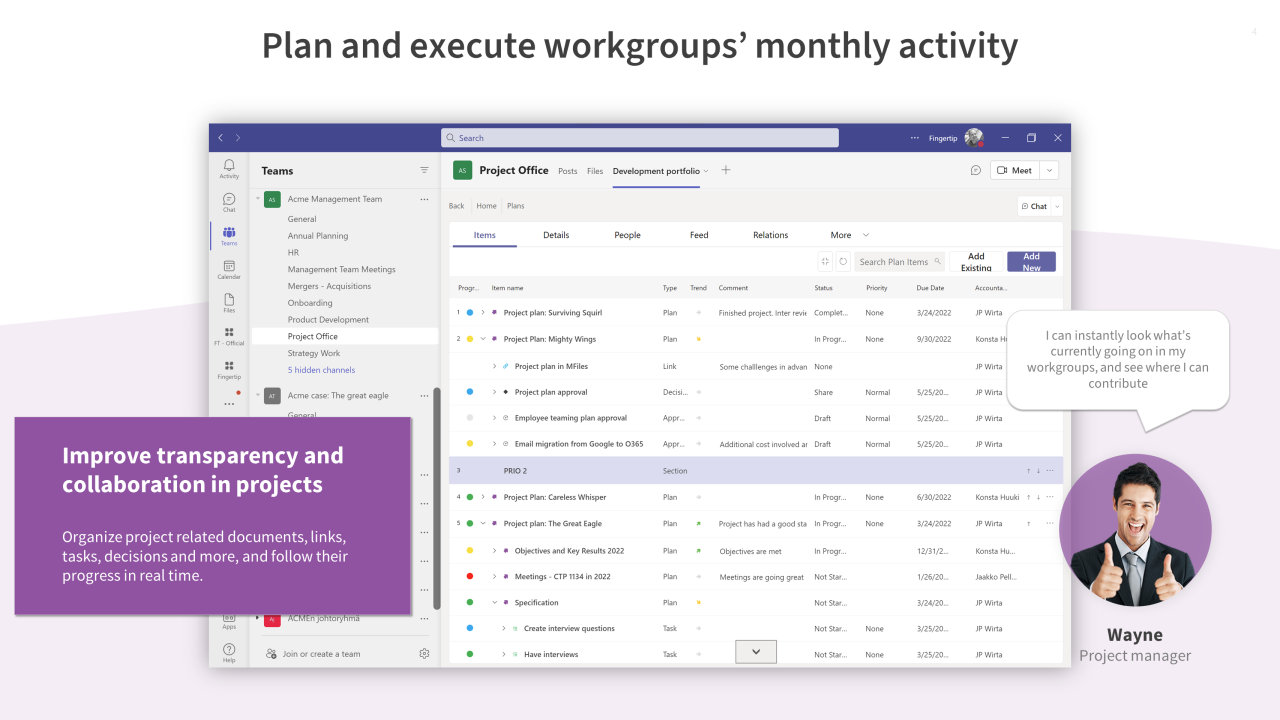Navigate forward with the title bar arrow
Image resolution: width=1280 pixels, height=720 pixels.
point(238,138)
